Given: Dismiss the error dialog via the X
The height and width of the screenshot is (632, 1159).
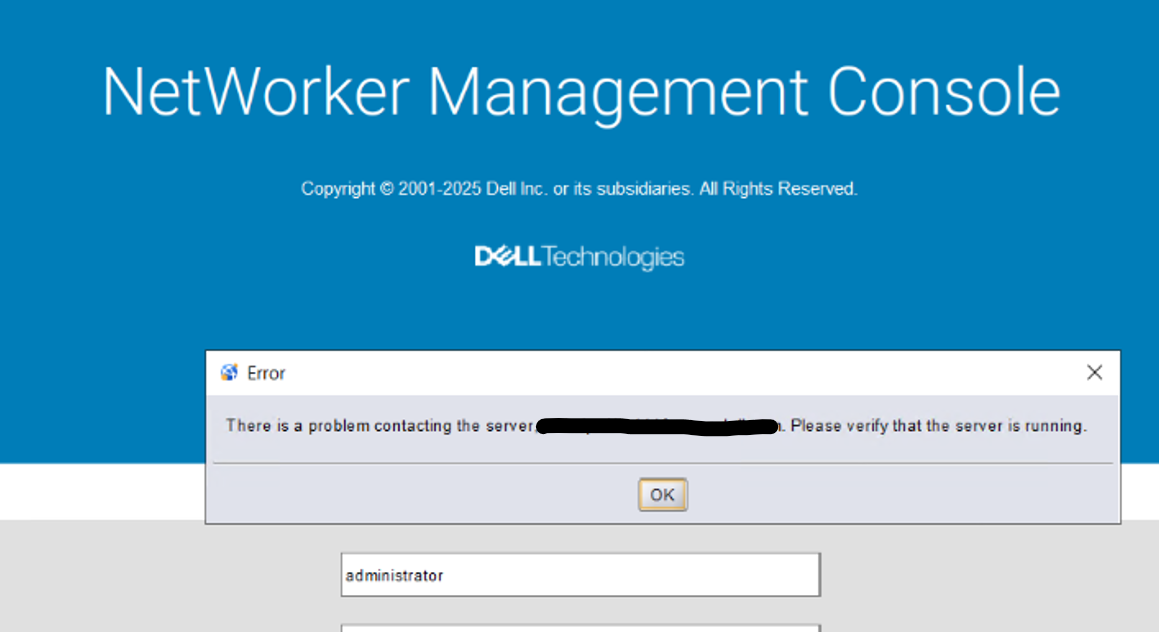Looking at the screenshot, I should click(x=1094, y=372).
